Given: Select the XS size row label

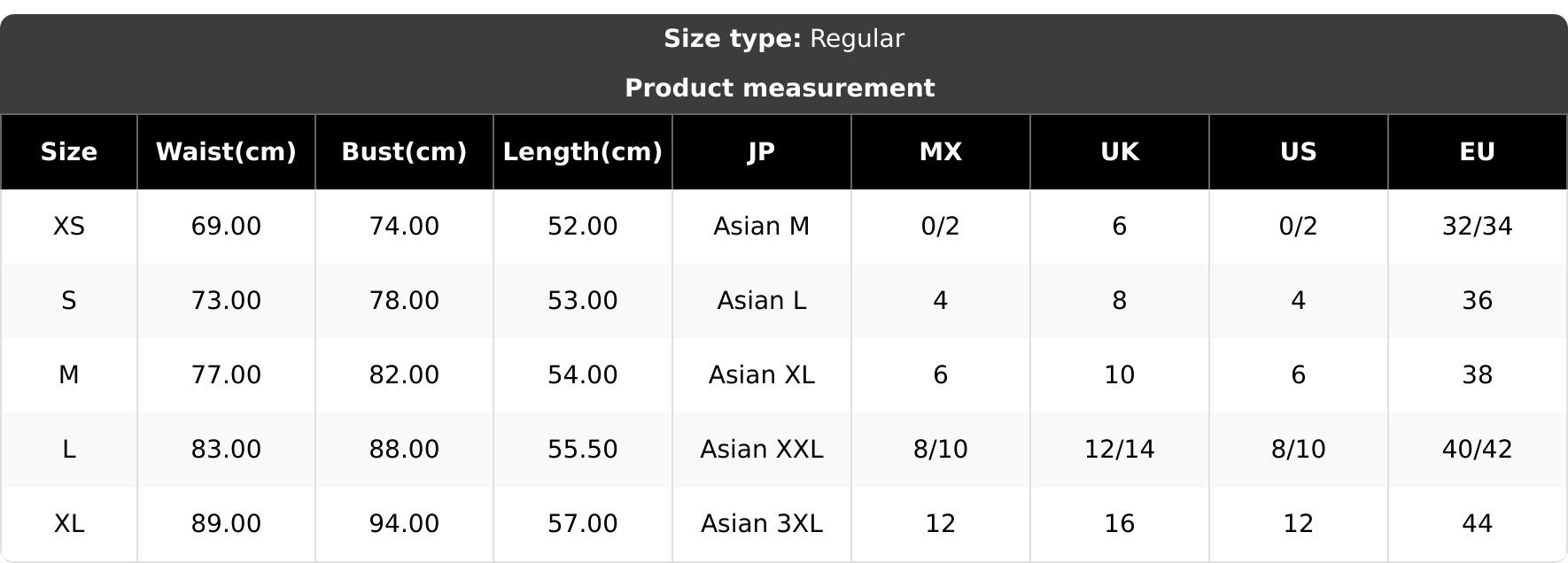Looking at the screenshot, I should pyautogui.click(x=69, y=227).
